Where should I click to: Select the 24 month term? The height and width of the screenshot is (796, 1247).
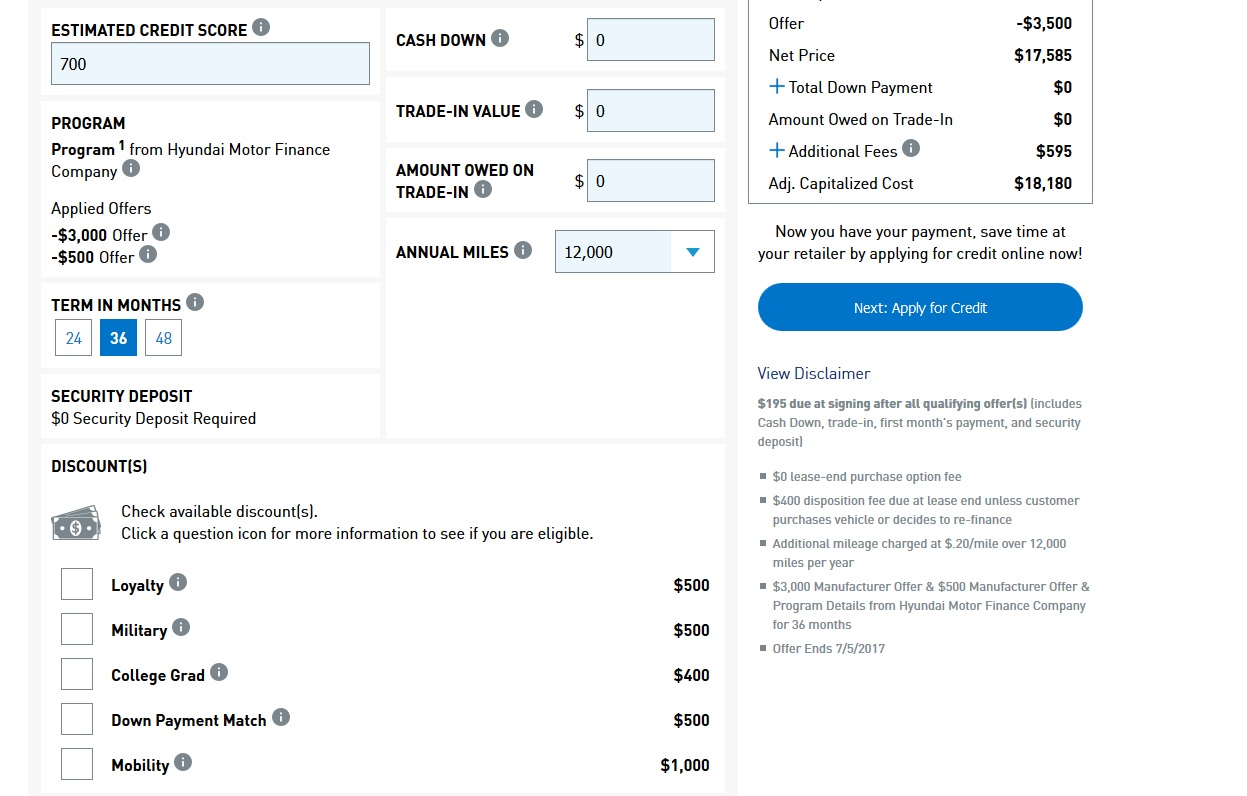tap(74, 338)
